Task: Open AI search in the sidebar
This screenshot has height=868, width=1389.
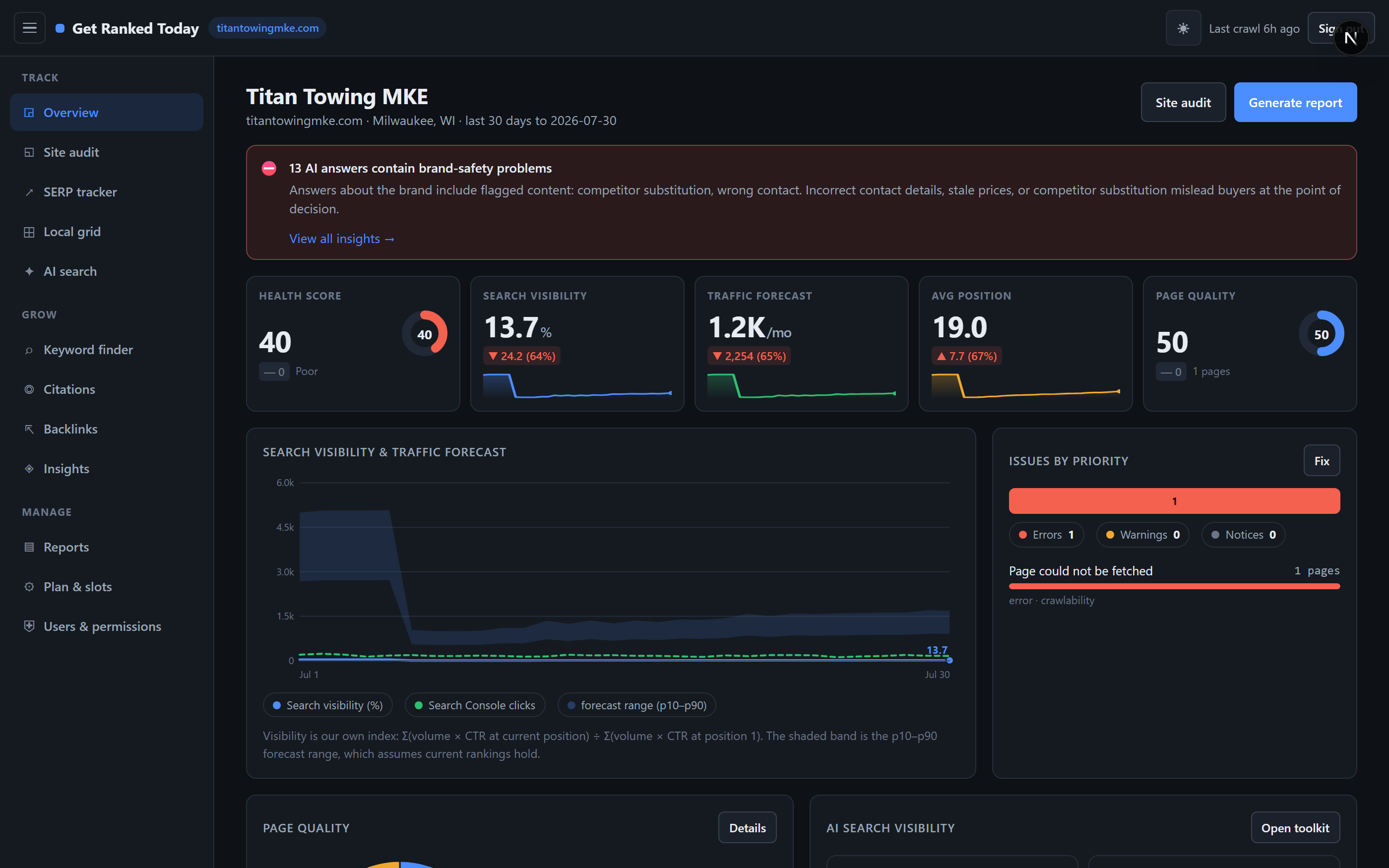Action: tap(106, 271)
